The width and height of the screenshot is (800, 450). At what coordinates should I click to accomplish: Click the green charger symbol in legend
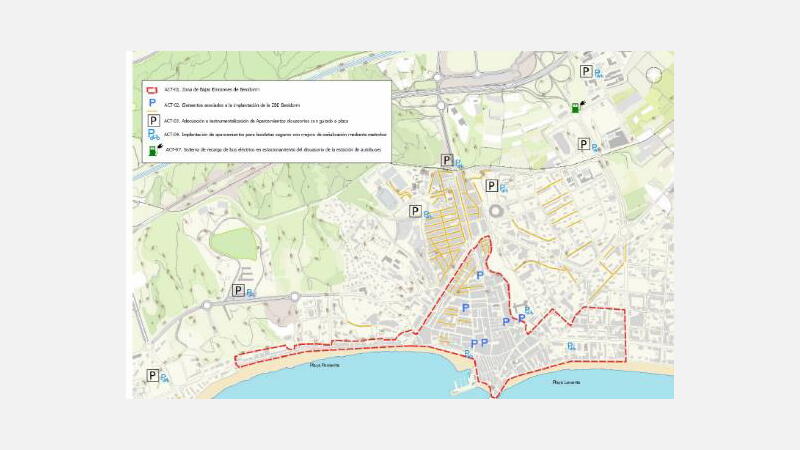(x=155, y=149)
